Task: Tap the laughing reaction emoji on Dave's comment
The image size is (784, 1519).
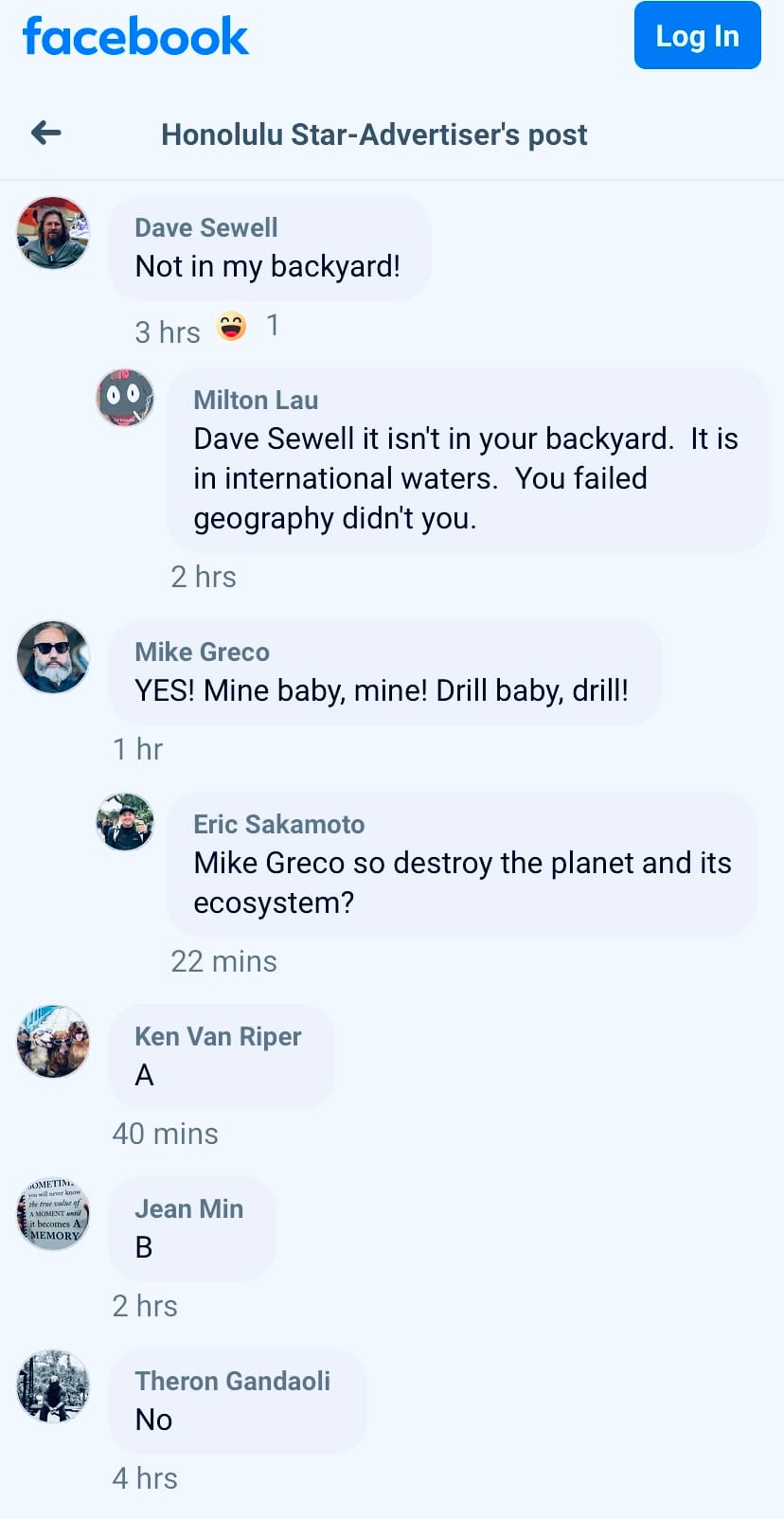Action: click(x=231, y=327)
